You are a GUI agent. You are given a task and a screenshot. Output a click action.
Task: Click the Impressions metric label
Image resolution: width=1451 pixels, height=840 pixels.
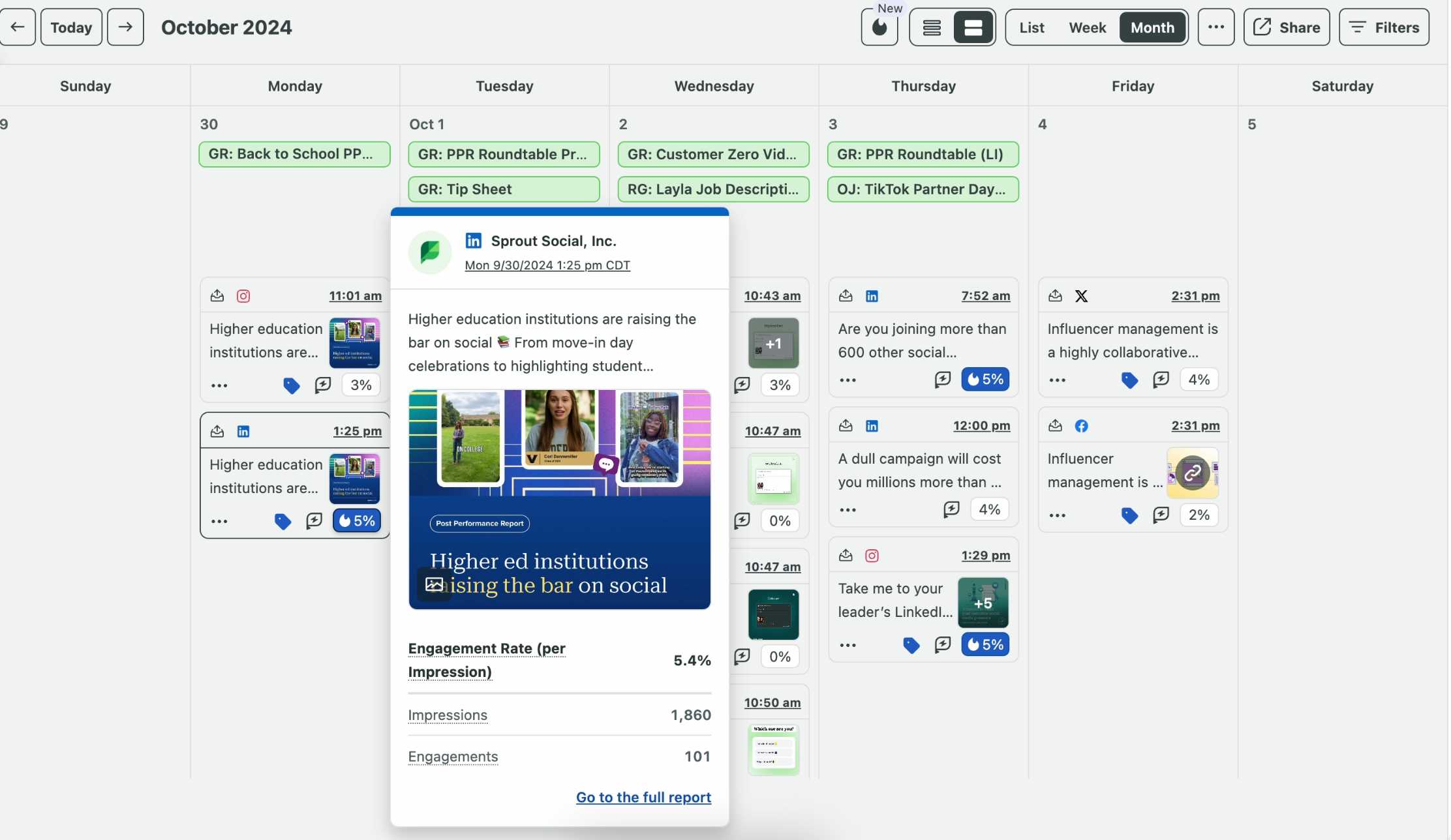448,715
